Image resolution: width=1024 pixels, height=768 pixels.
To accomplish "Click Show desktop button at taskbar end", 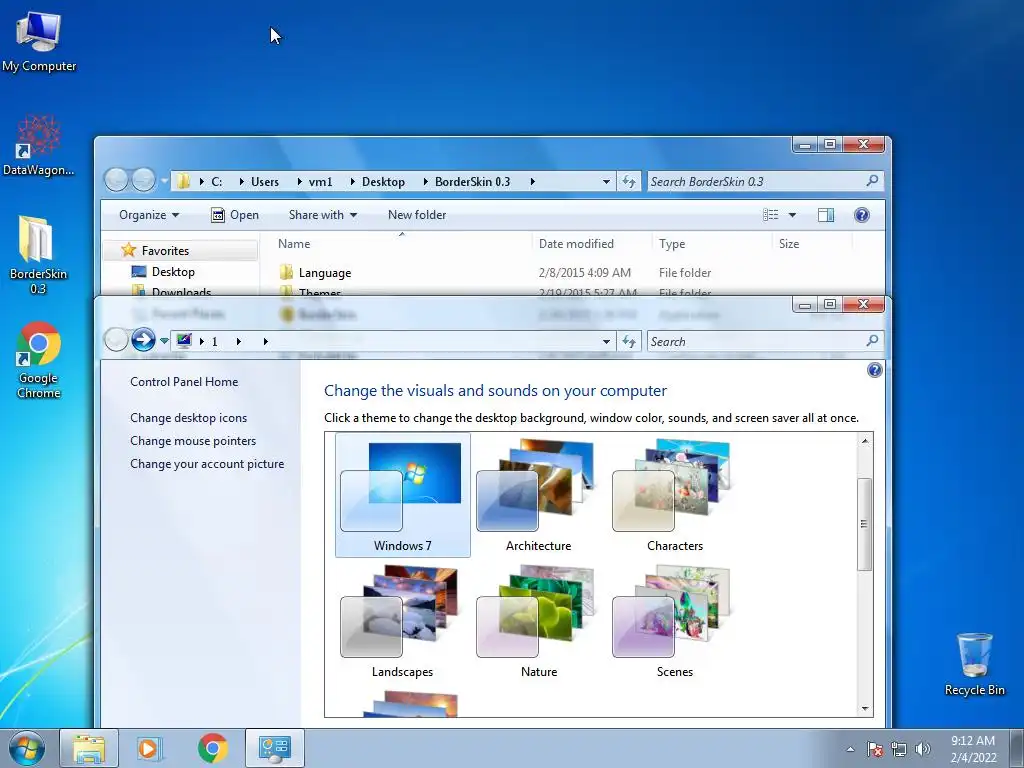I will point(1017,748).
